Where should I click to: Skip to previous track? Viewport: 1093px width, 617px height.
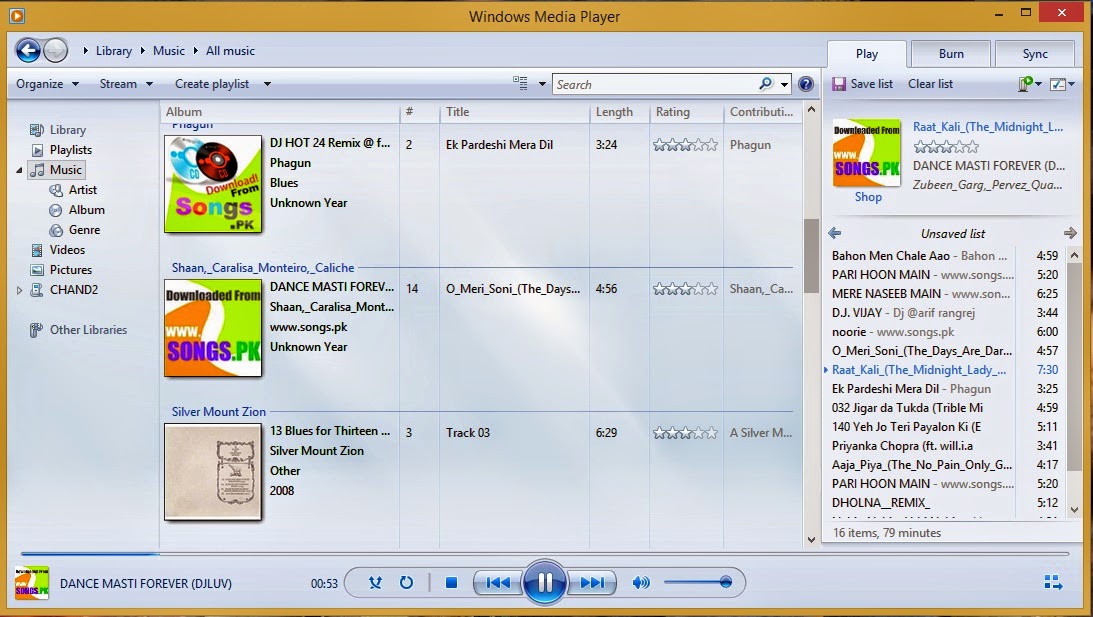click(498, 582)
